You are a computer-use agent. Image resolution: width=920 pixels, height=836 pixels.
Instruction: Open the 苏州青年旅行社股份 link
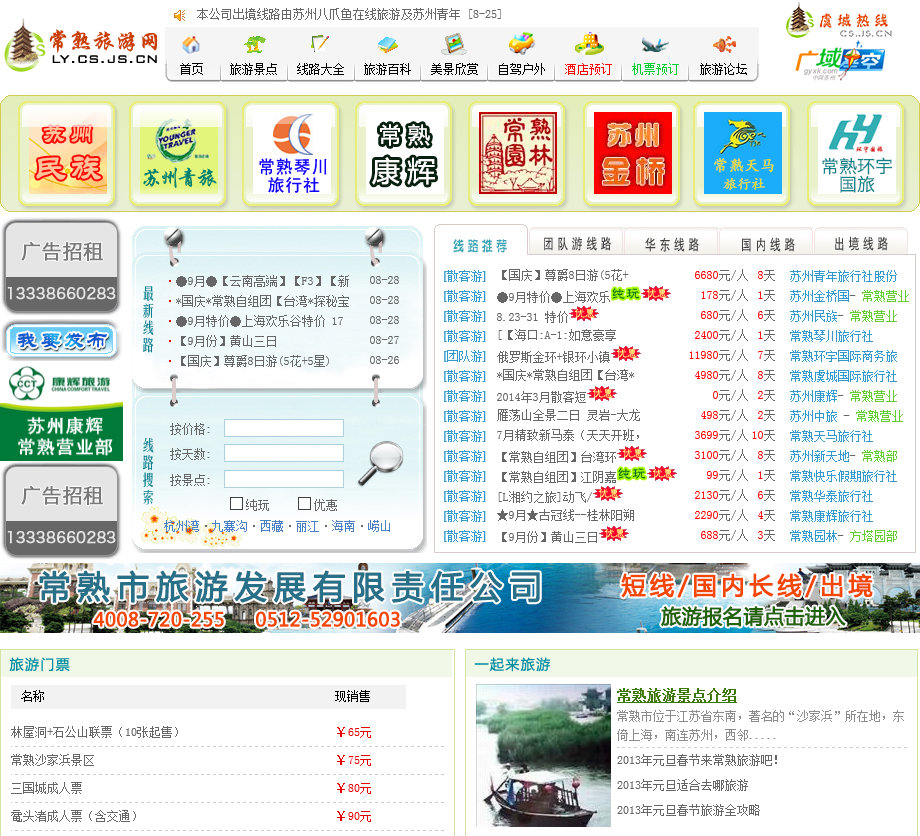click(843, 276)
